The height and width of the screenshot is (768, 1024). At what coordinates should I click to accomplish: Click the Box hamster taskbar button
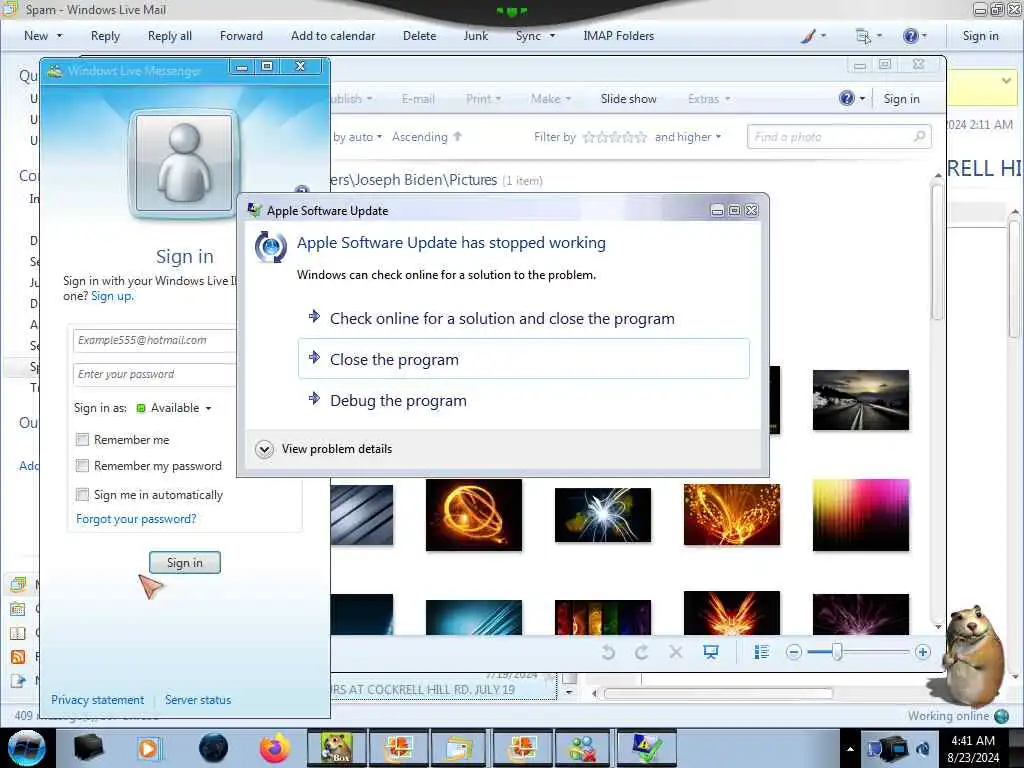pyautogui.click(x=337, y=748)
